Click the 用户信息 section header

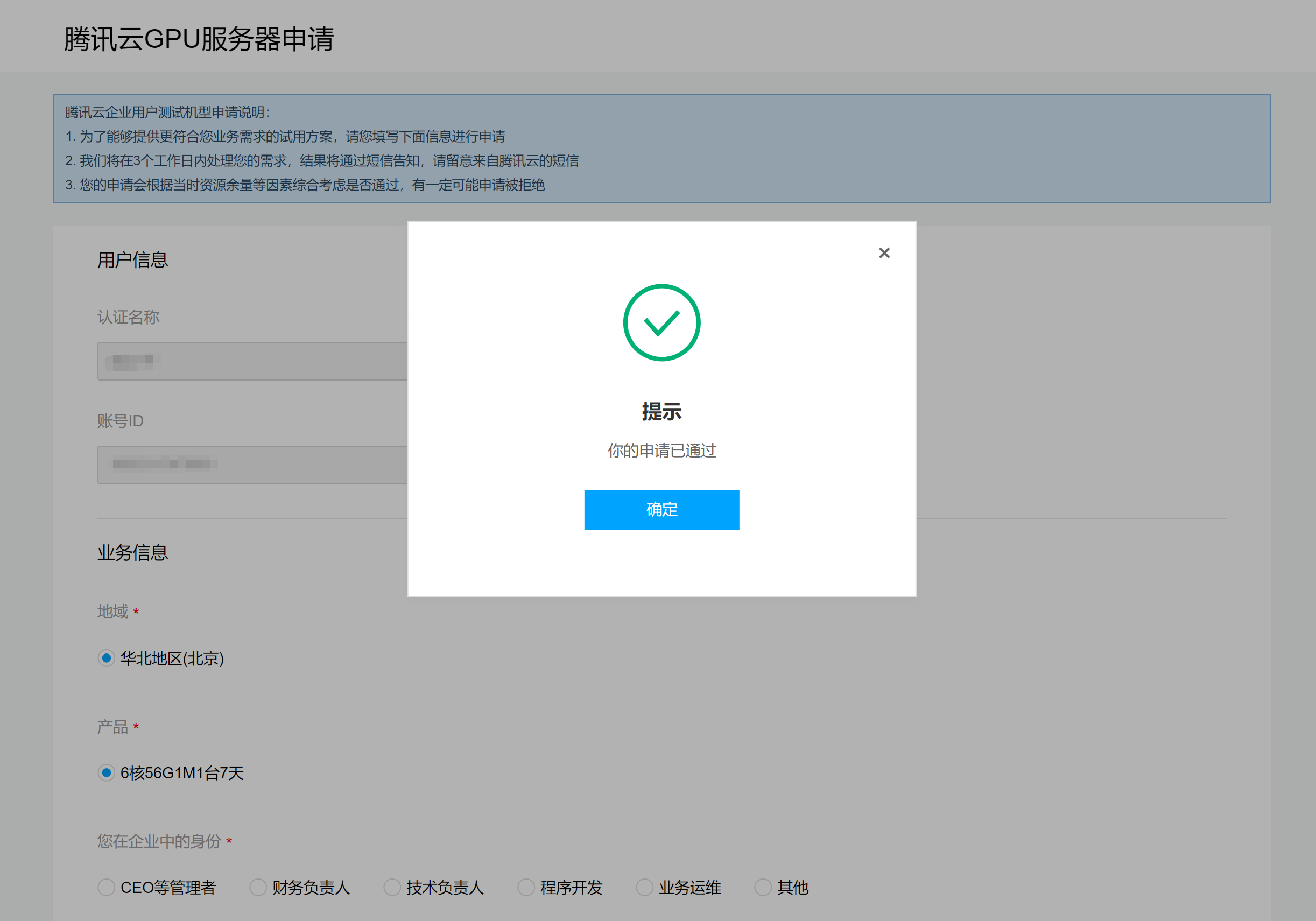pyautogui.click(x=133, y=260)
